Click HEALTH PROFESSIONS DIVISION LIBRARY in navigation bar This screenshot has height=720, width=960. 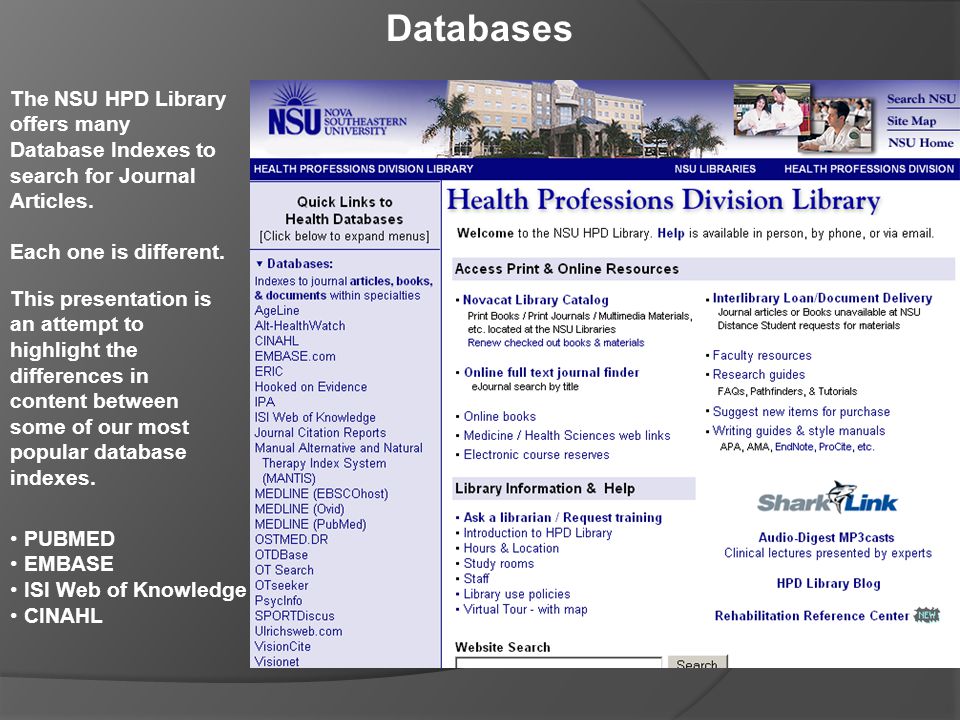(x=363, y=168)
